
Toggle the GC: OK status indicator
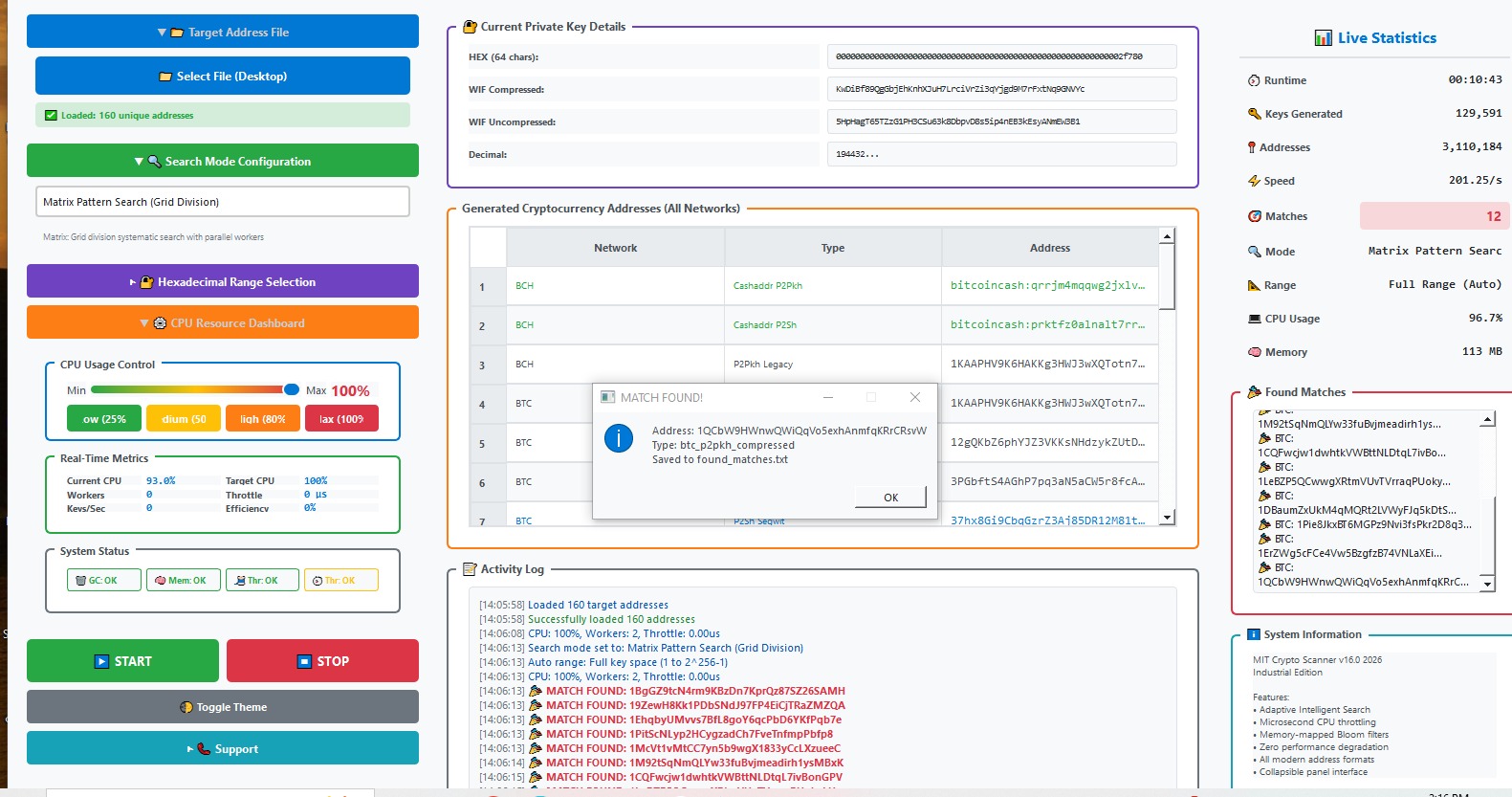point(103,580)
